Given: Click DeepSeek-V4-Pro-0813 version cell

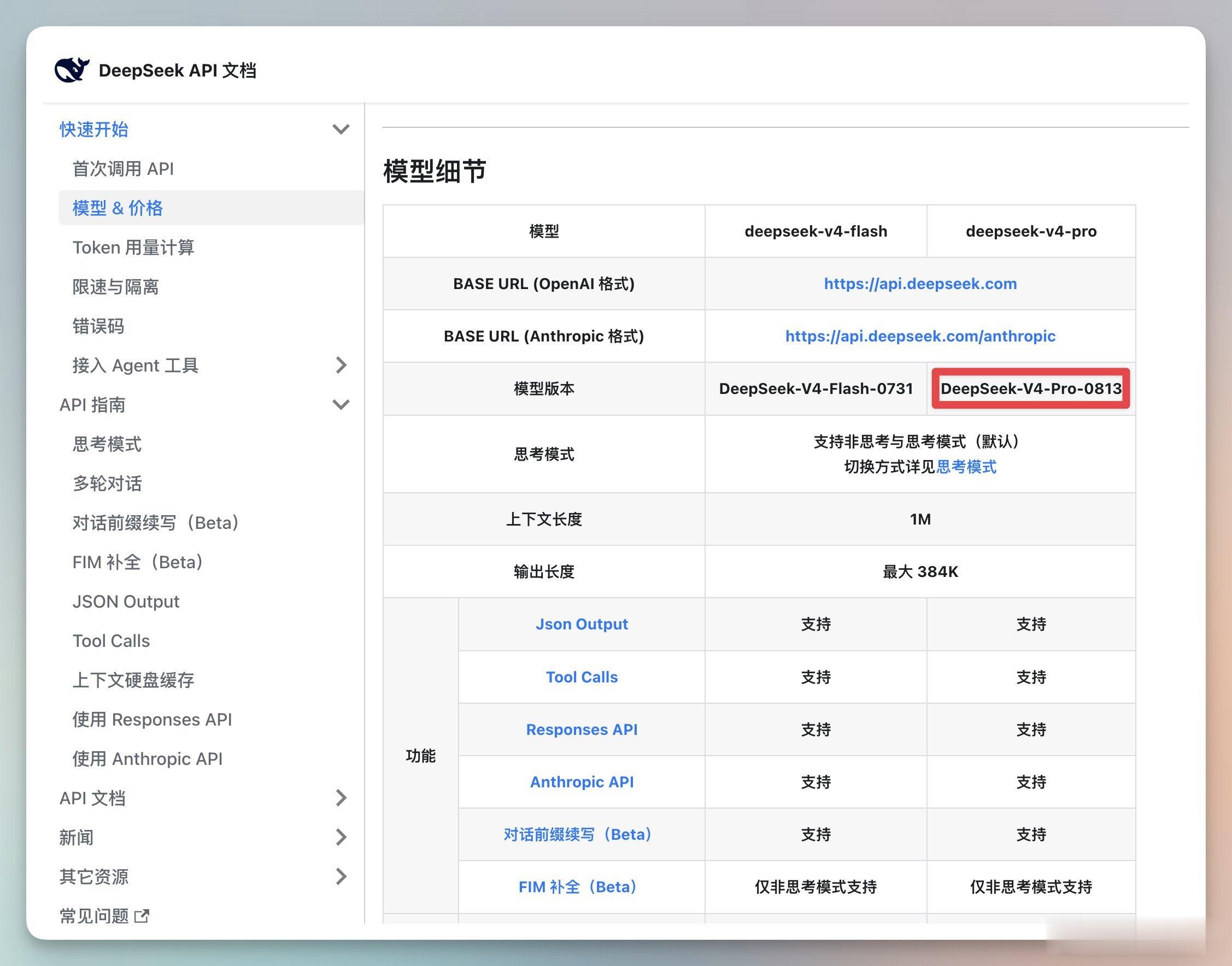Looking at the screenshot, I should [x=1031, y=388].
